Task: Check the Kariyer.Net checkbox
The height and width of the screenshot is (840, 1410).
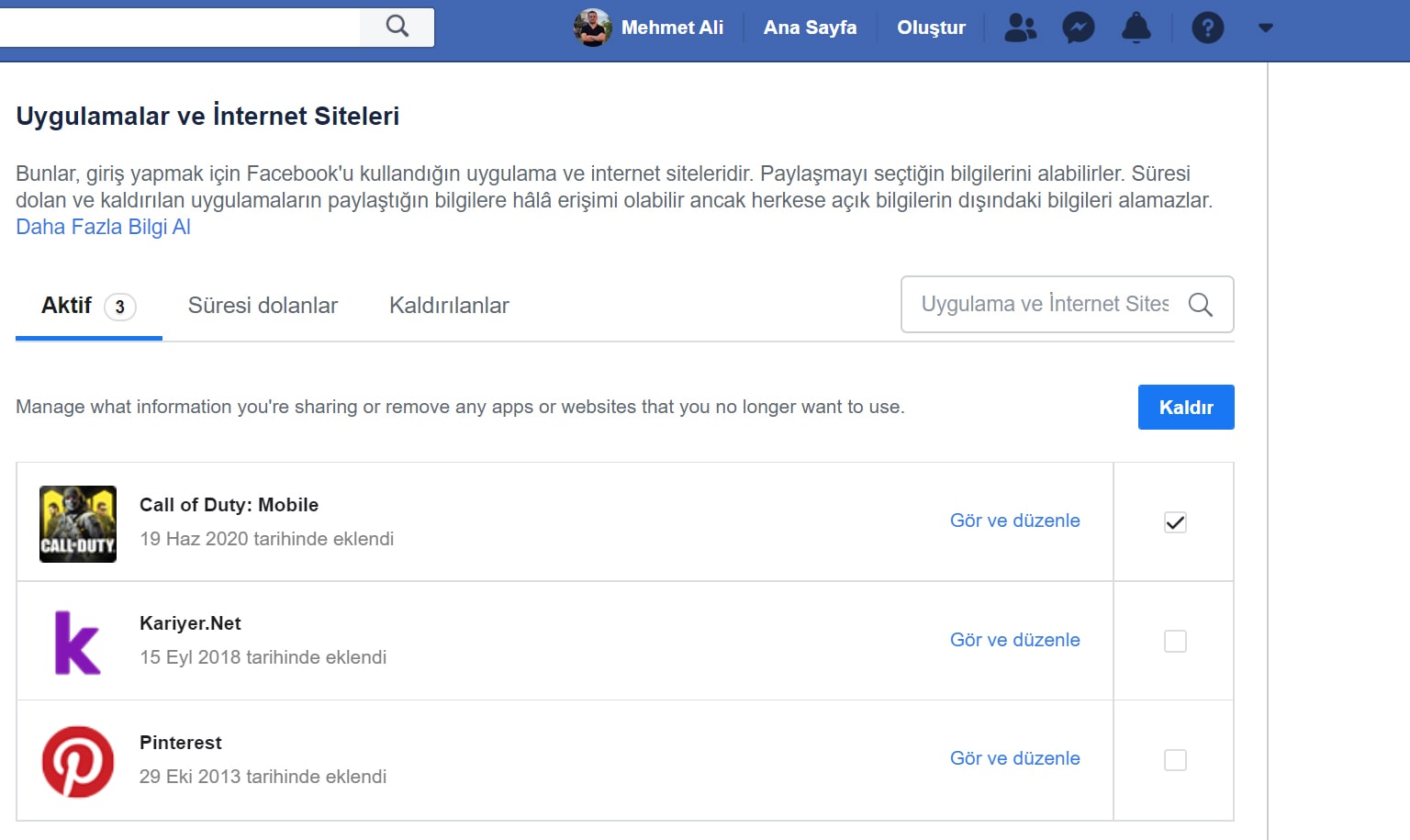Action: [x=1175, y=641]
